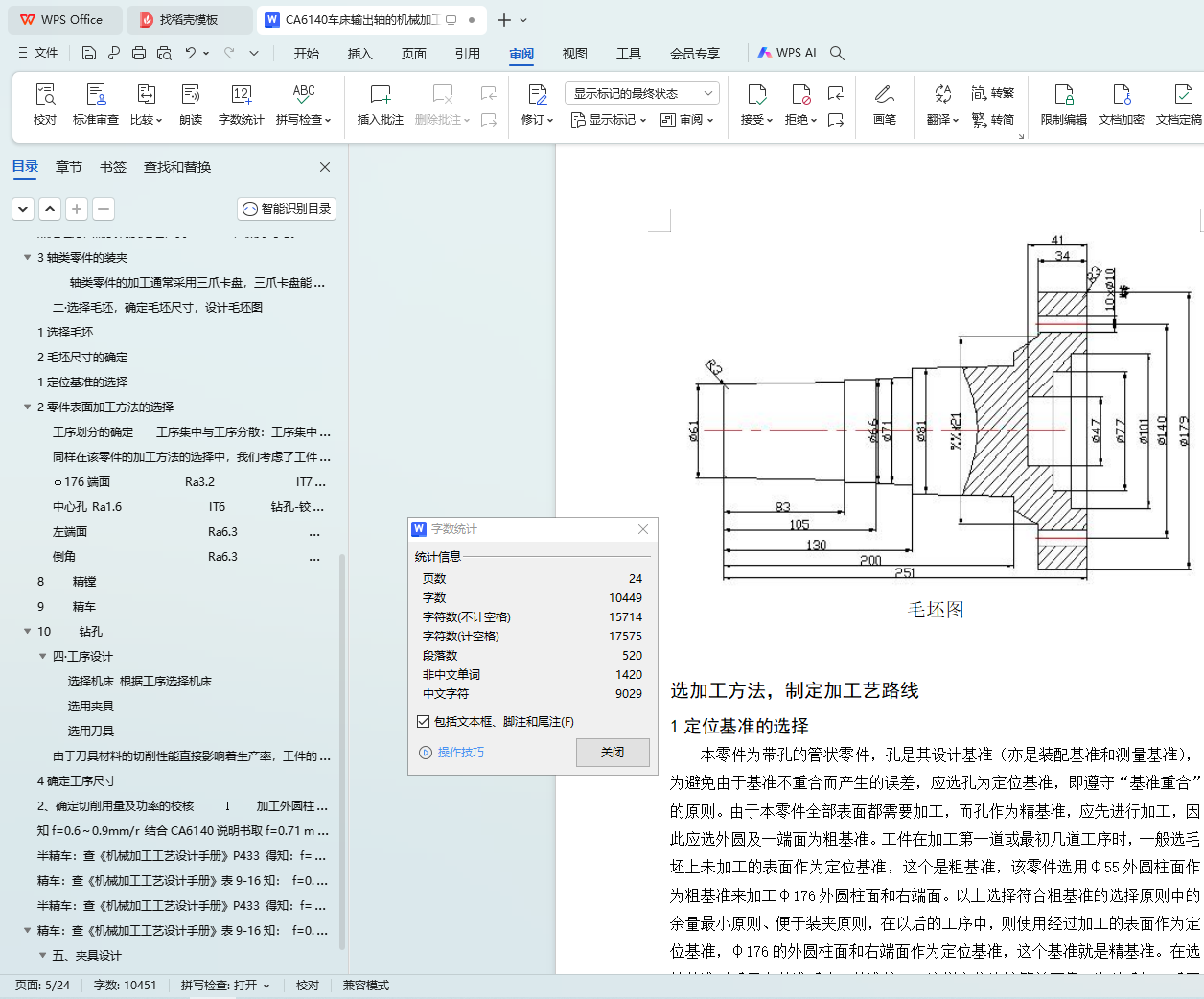1204x999 pixels.
Task: Select the 画笔 pen tool
Action: [885, 104]
